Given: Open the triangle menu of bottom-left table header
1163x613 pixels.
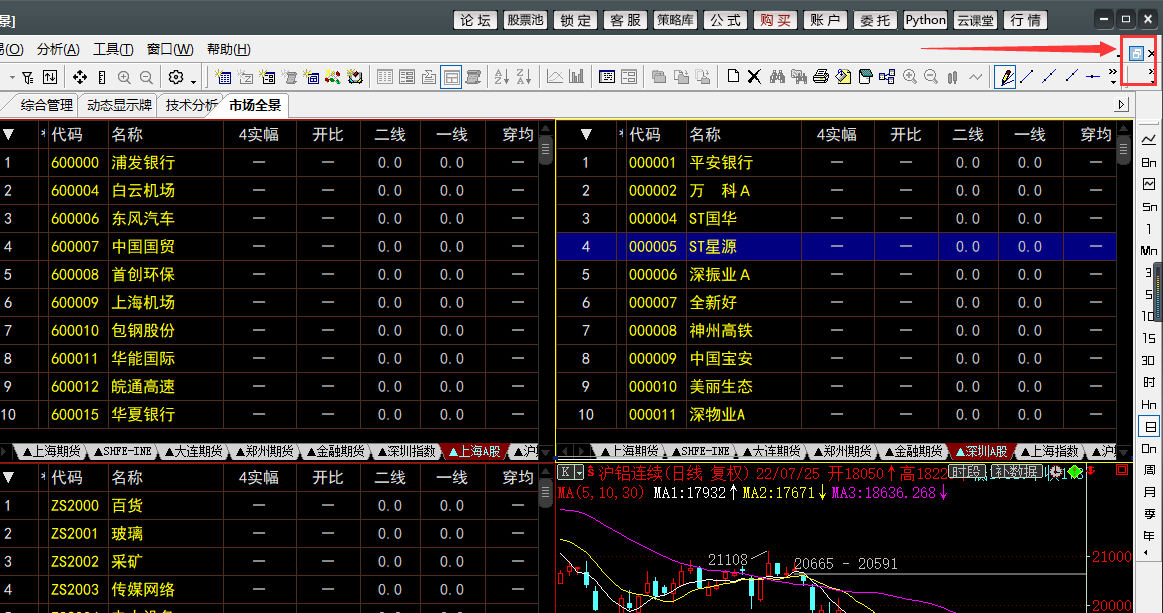Looking at the screenshot, I should [9, 477].
